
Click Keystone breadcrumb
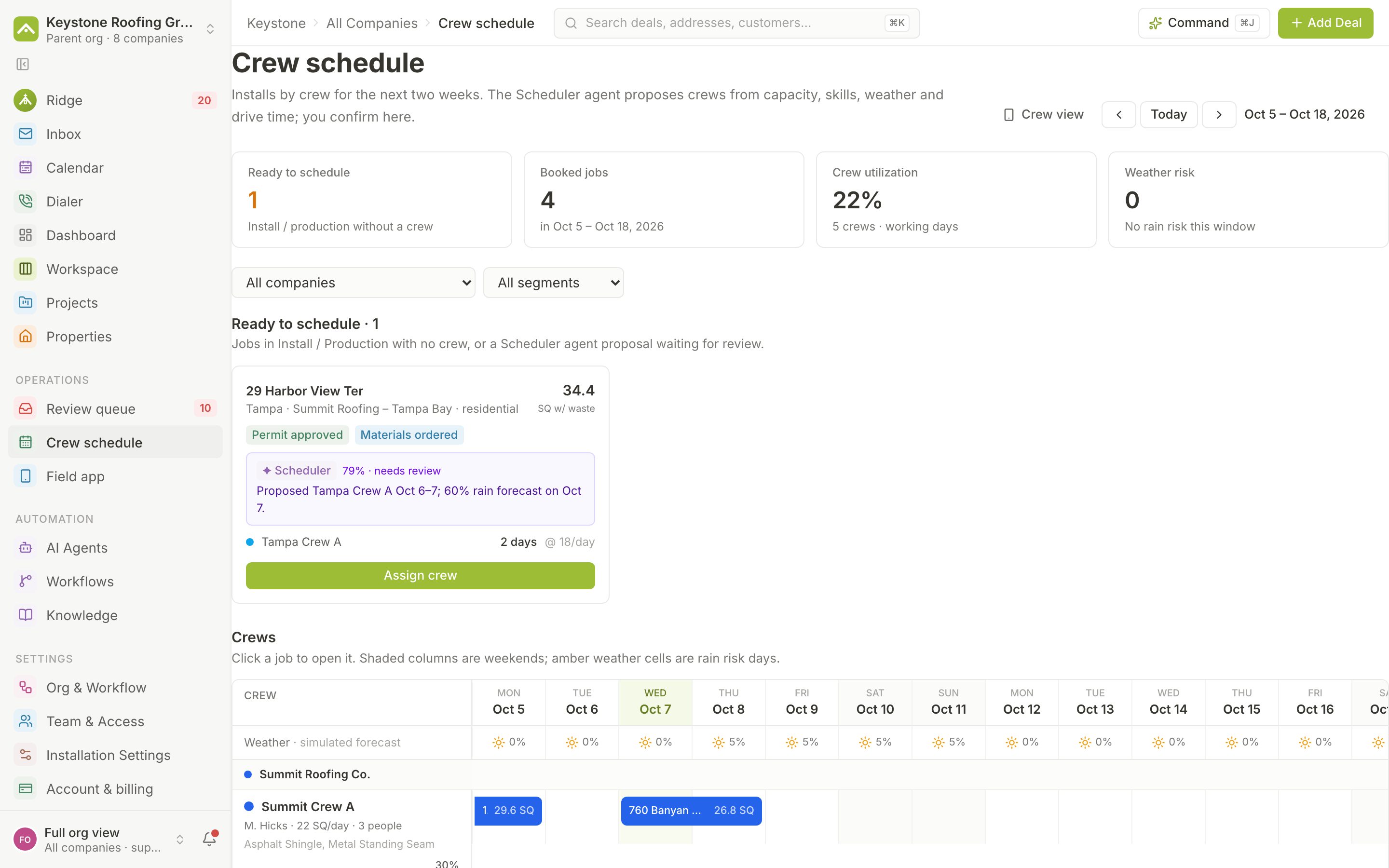tap(276, 23)
